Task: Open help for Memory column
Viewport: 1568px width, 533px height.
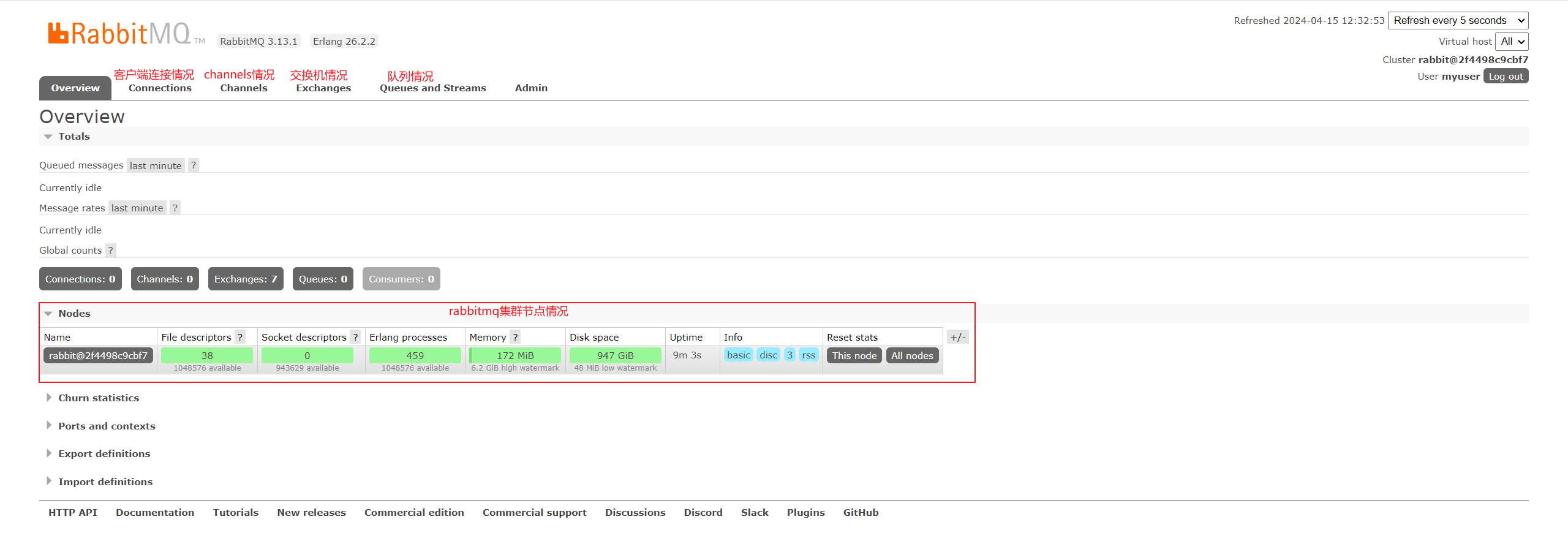Action: (x=516, y=338)
